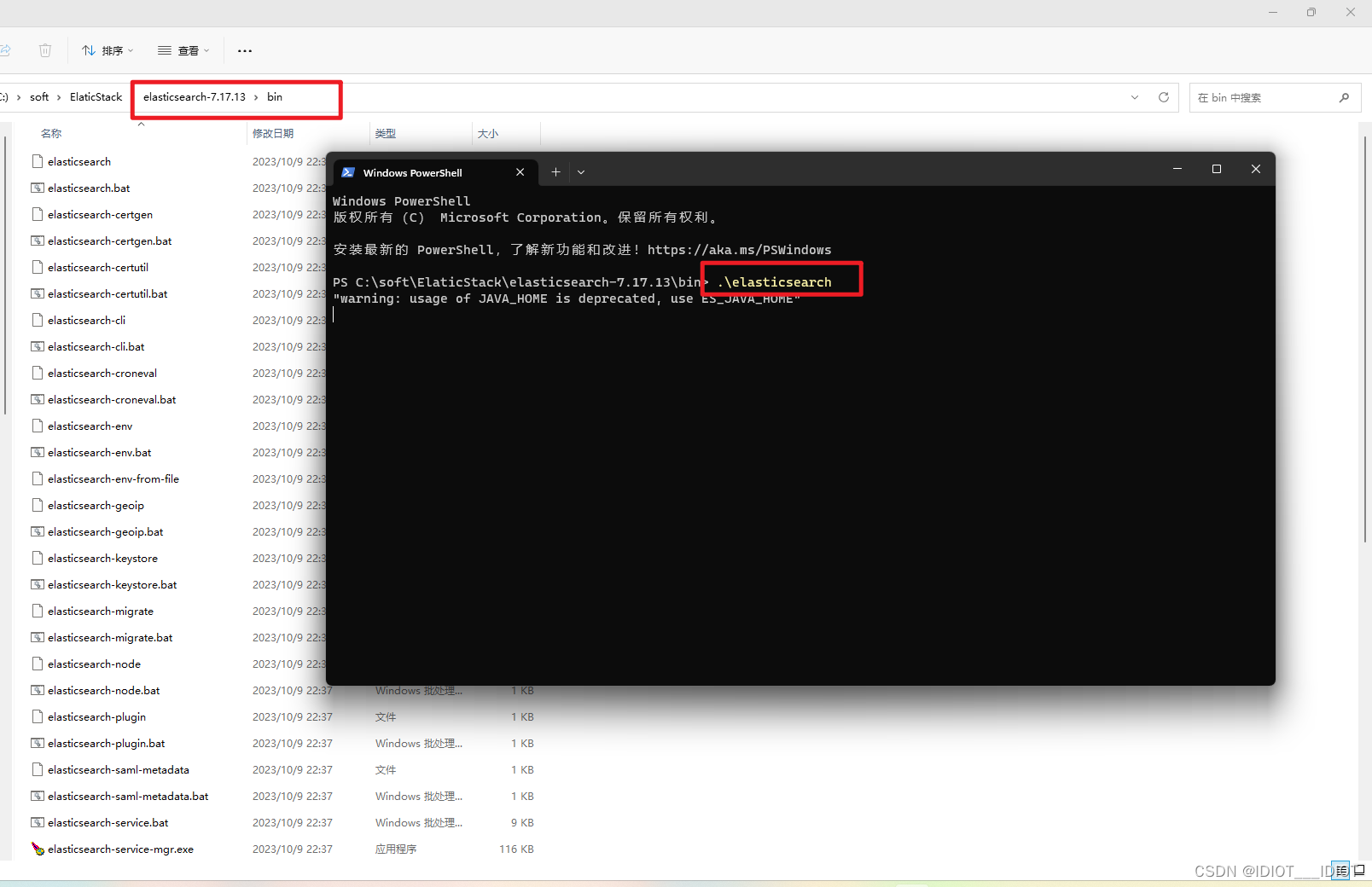1372x887 pixels.
Task: Sort by the Date modified (修改日期) column header
Action: coord(273,133)
